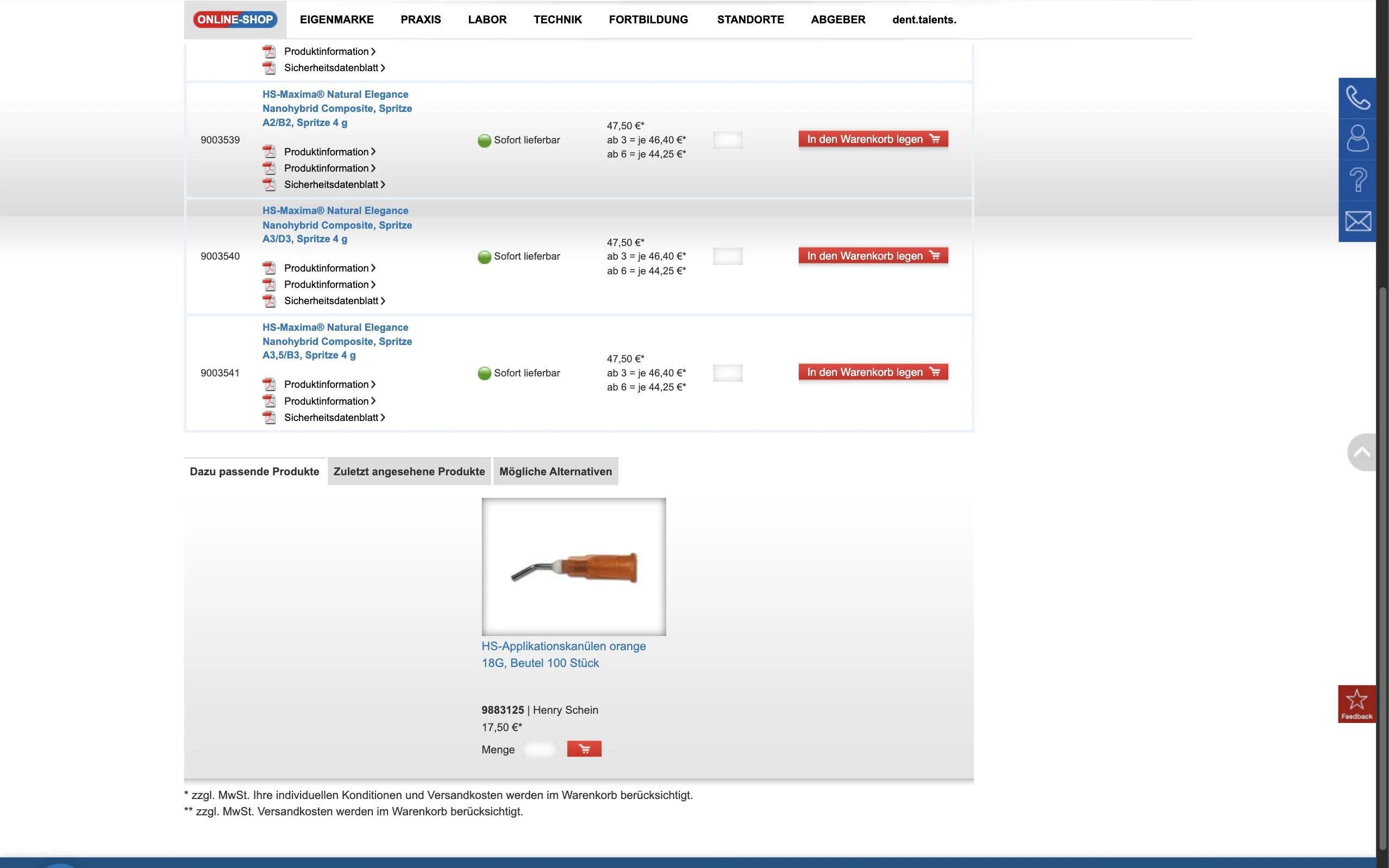Open the ONLINE-SHOP menu
Image resolution: width=1389 pixels, height=868 pixels.
point(235,20)
